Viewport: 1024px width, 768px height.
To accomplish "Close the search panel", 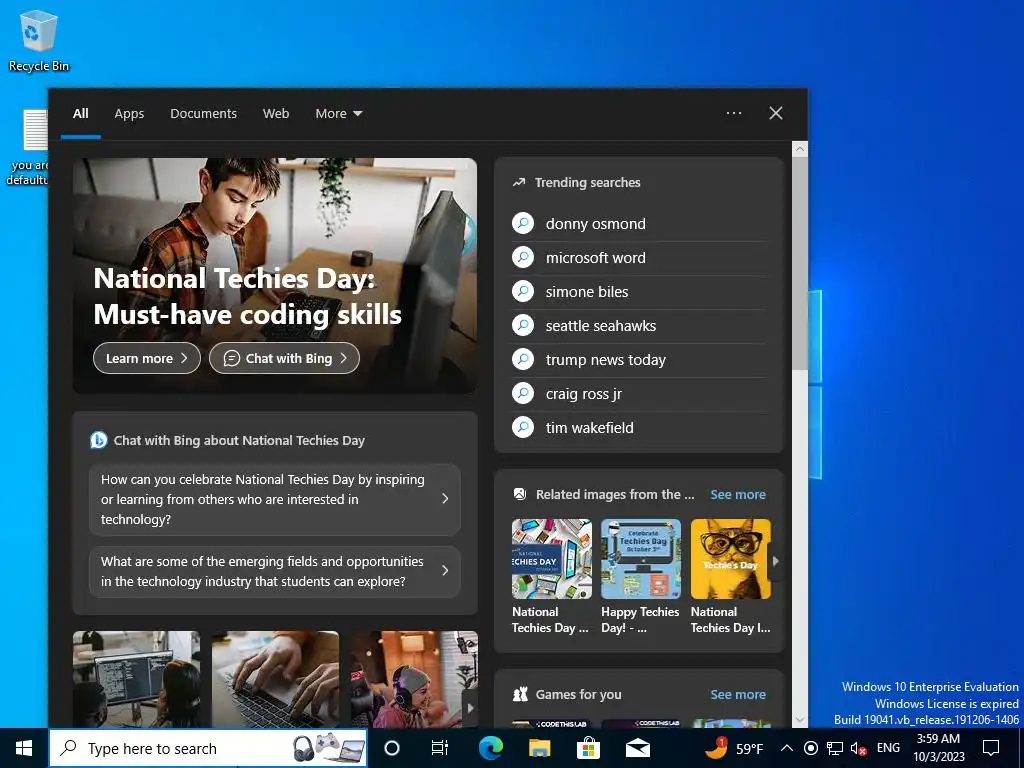I will [x=776, y=113].
